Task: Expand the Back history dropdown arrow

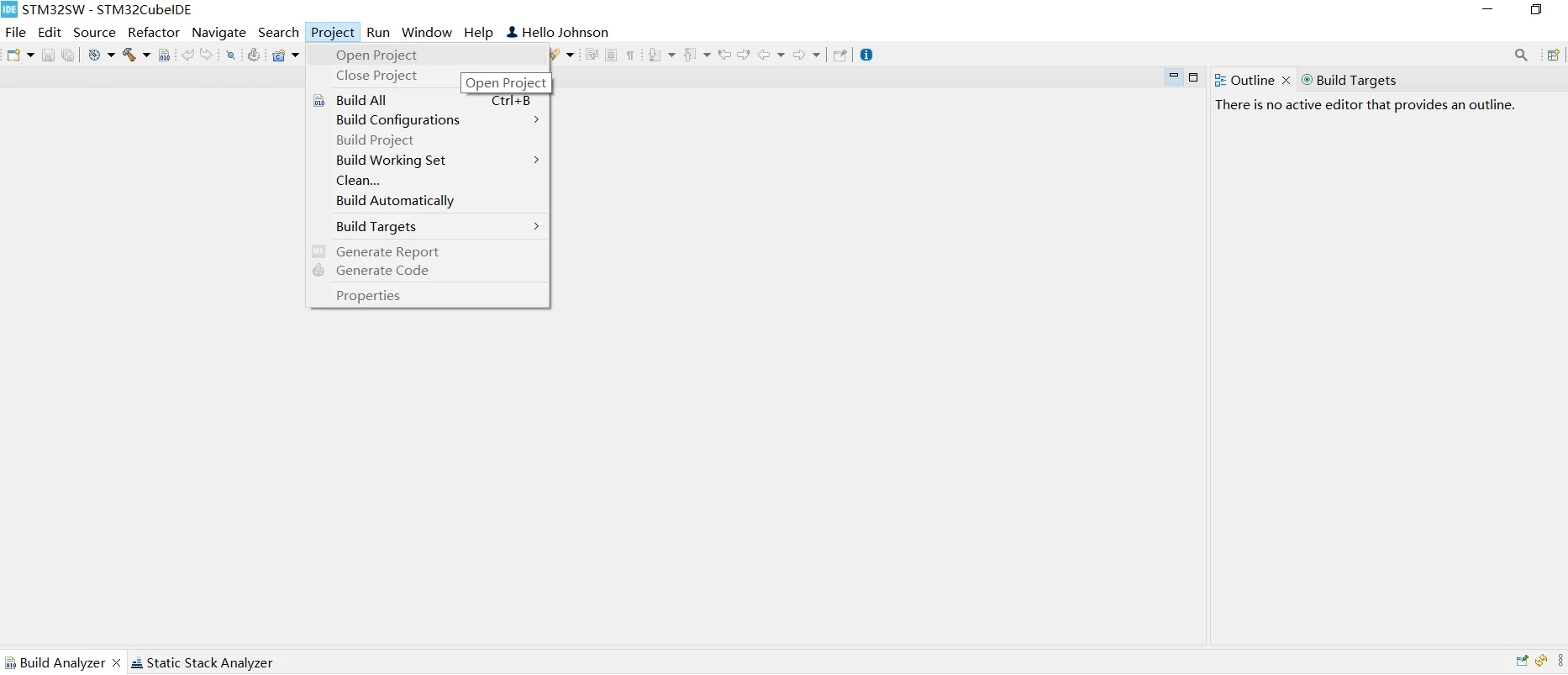Action: [x=781, y=55]
